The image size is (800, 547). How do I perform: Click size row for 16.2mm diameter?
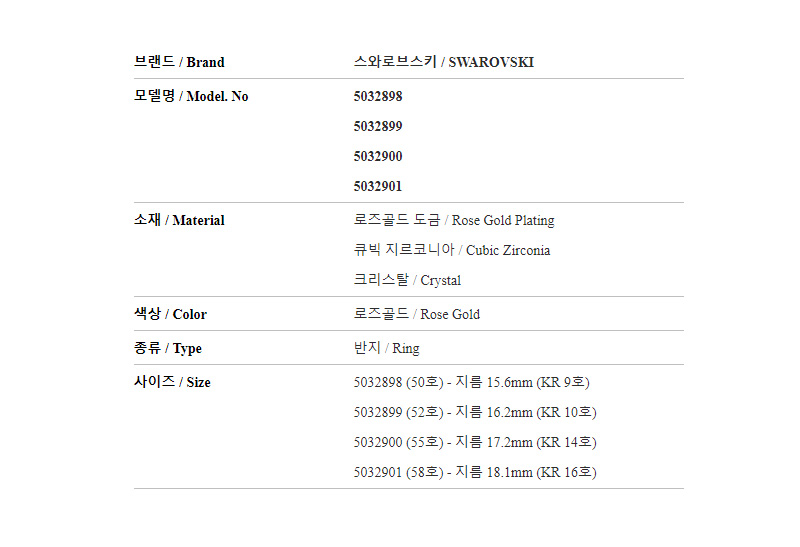[x=476, y=412]
